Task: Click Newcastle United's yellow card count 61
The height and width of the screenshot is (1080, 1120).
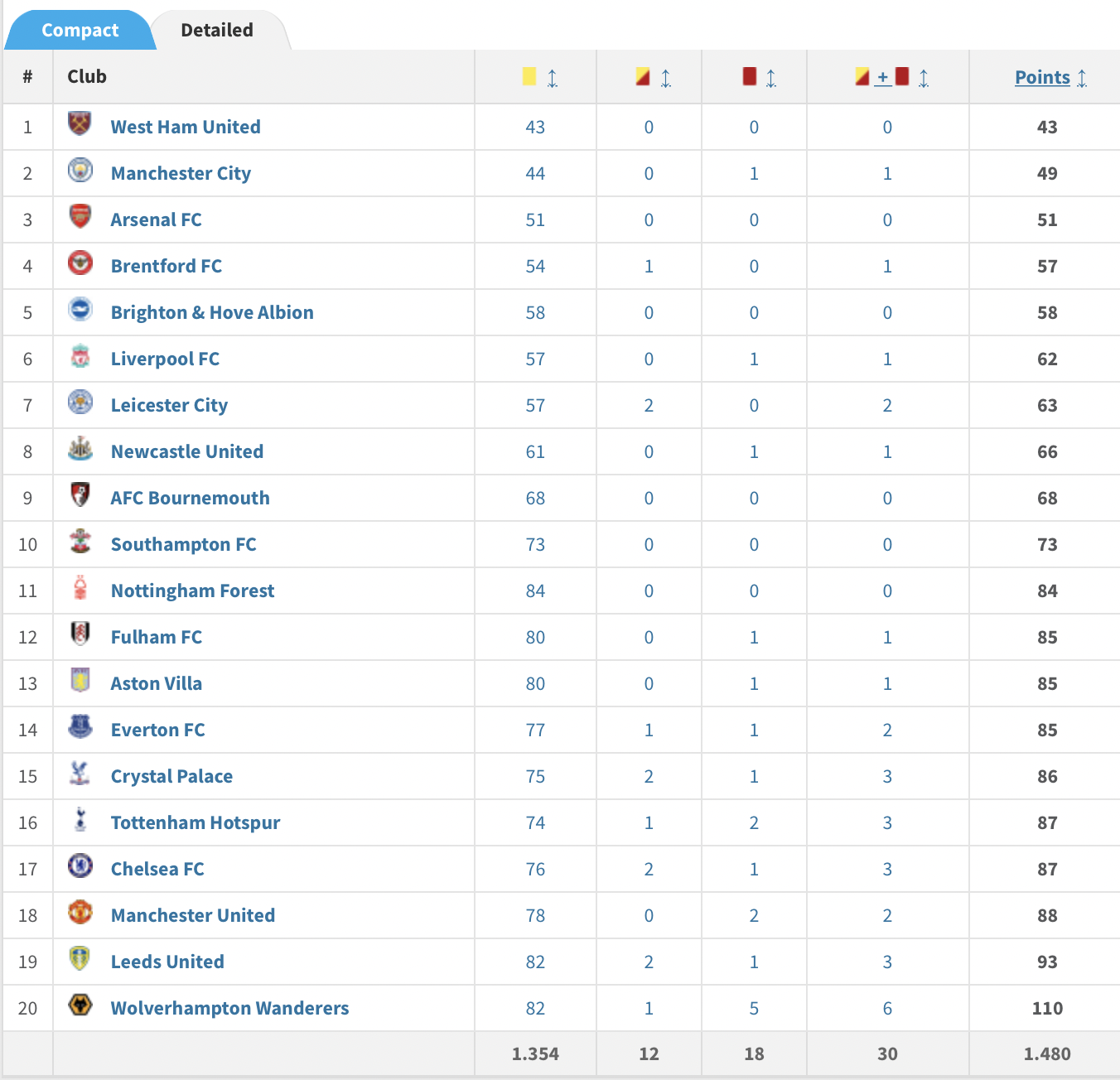Action: [x=535, y=451]
